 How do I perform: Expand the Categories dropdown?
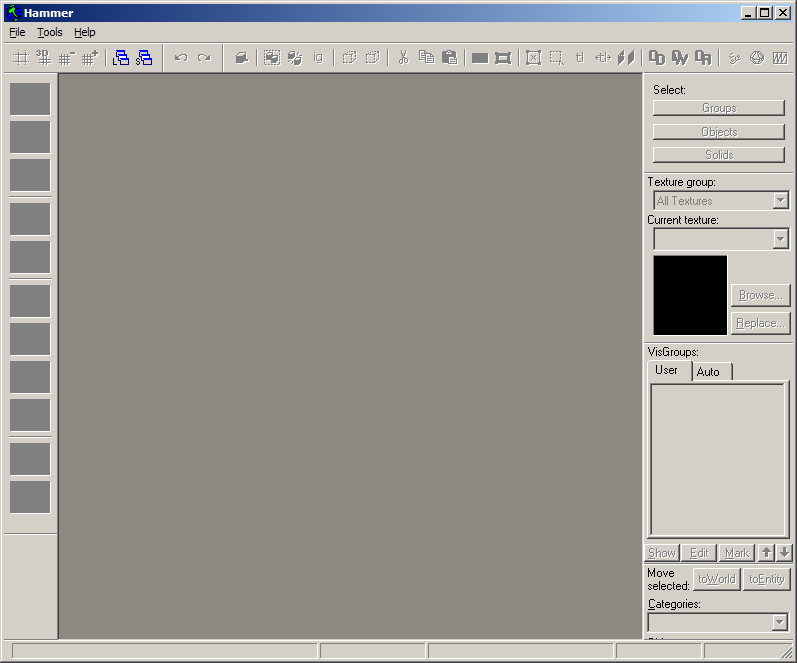click(x=780, y=622)
